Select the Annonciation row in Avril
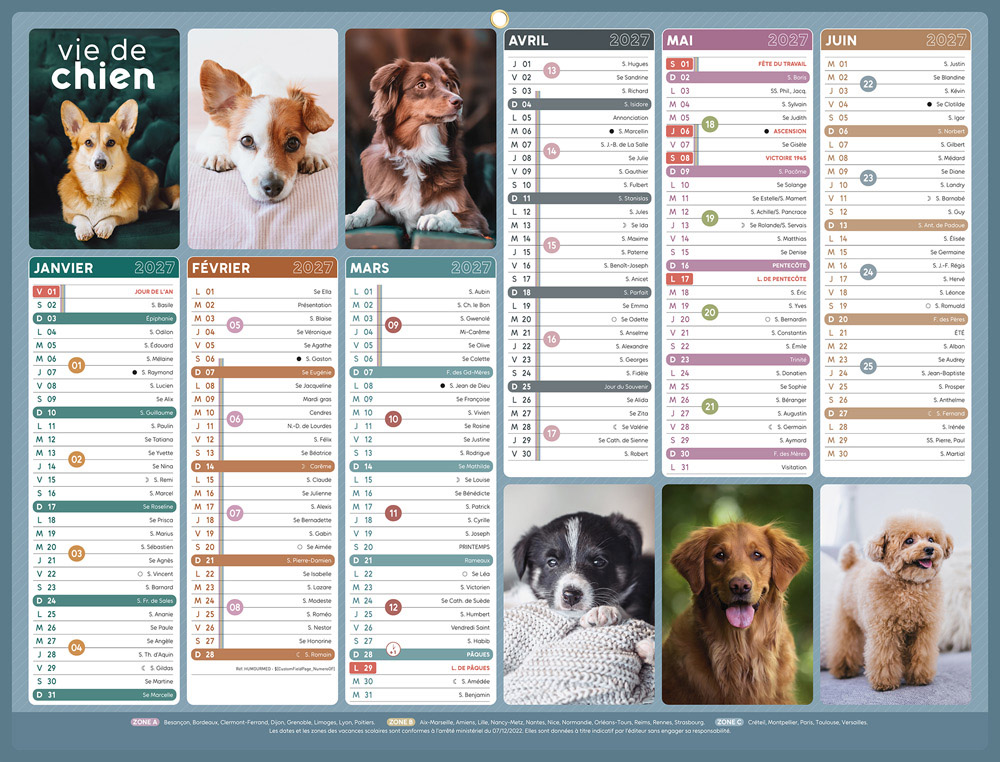Viewport: 1000px width, 762px height. pyautogui.click(x=579, y=117)
